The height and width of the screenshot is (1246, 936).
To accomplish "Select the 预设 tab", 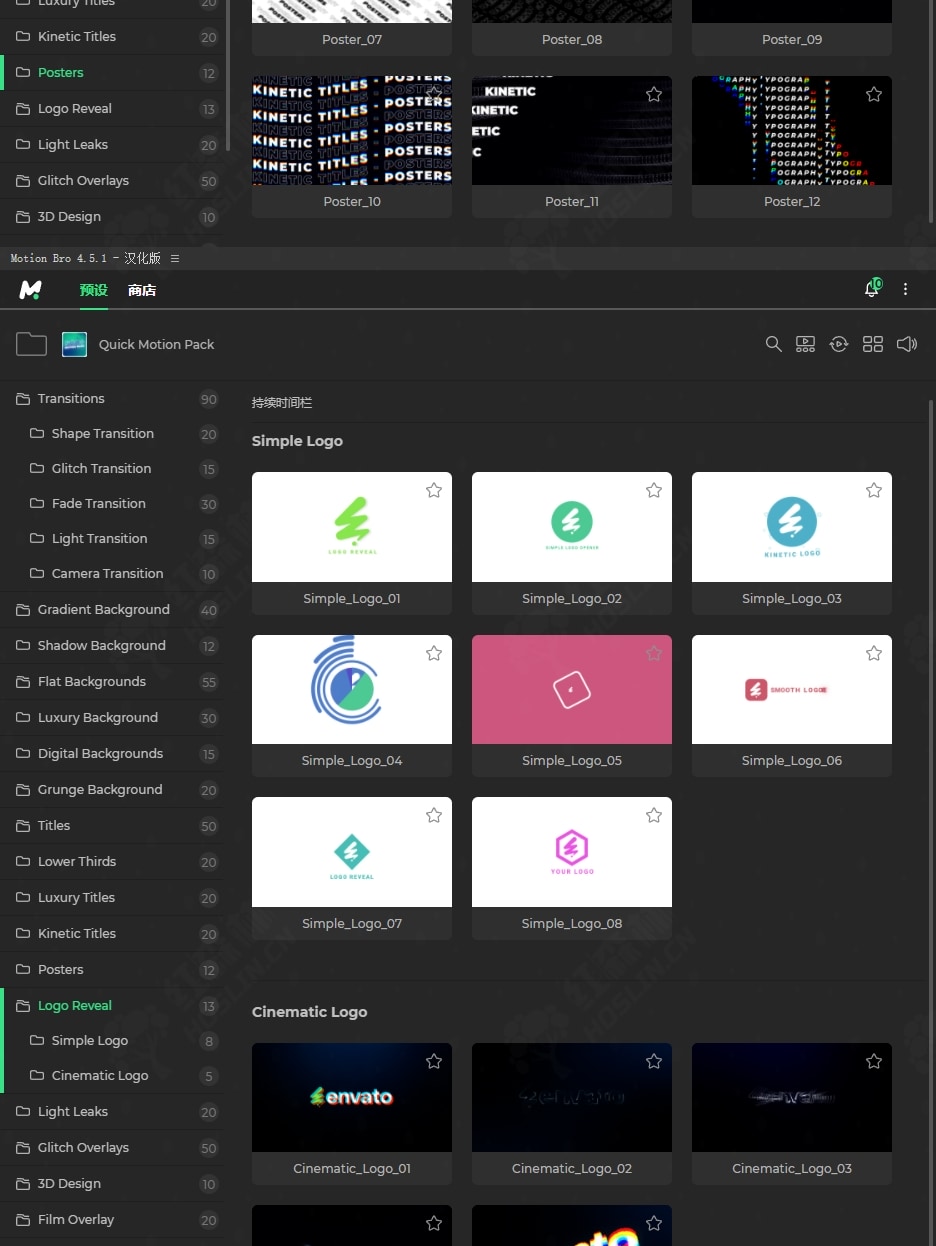I will 94,290.
